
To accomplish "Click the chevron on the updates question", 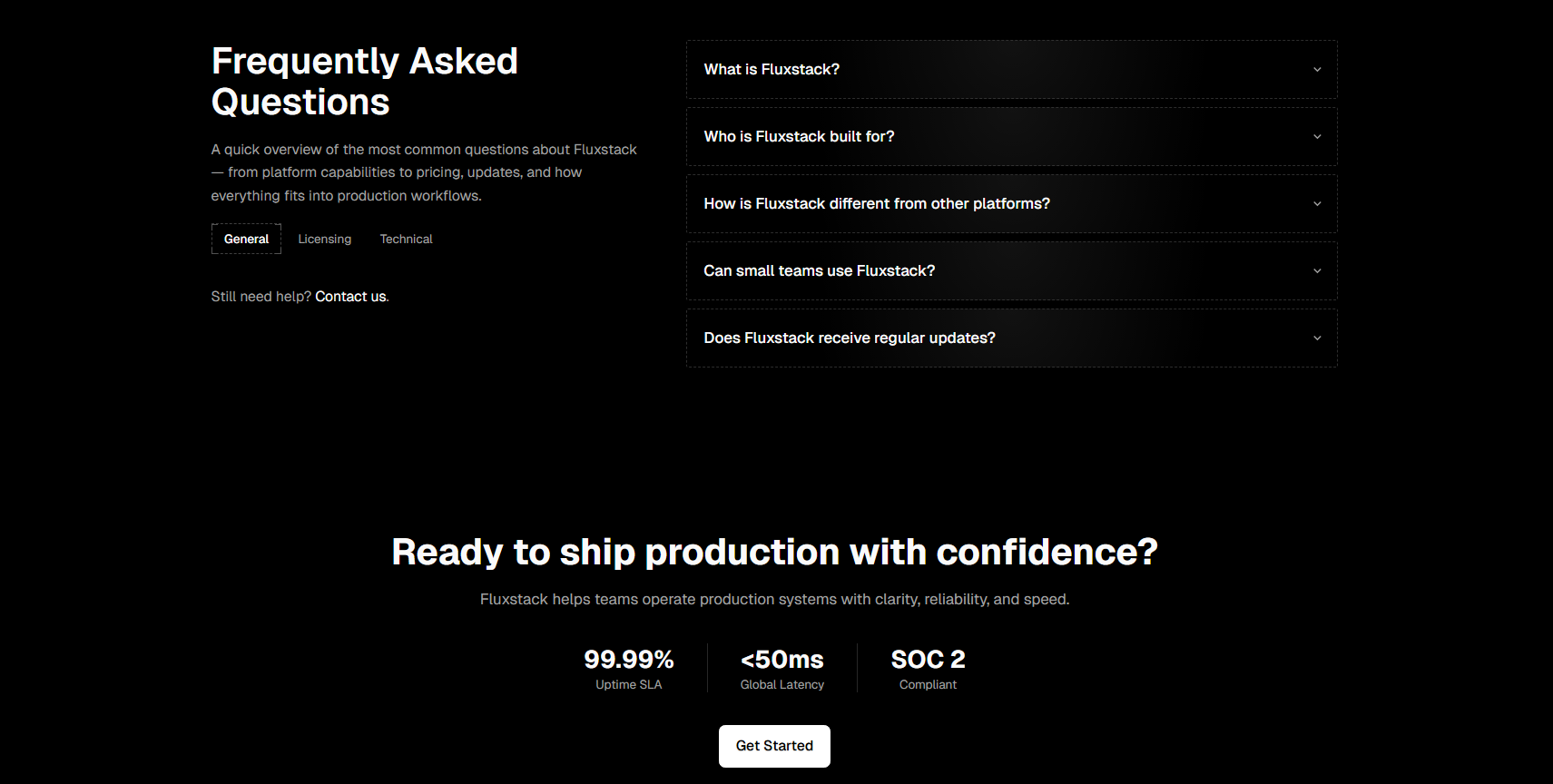I will click(1317, 338).
